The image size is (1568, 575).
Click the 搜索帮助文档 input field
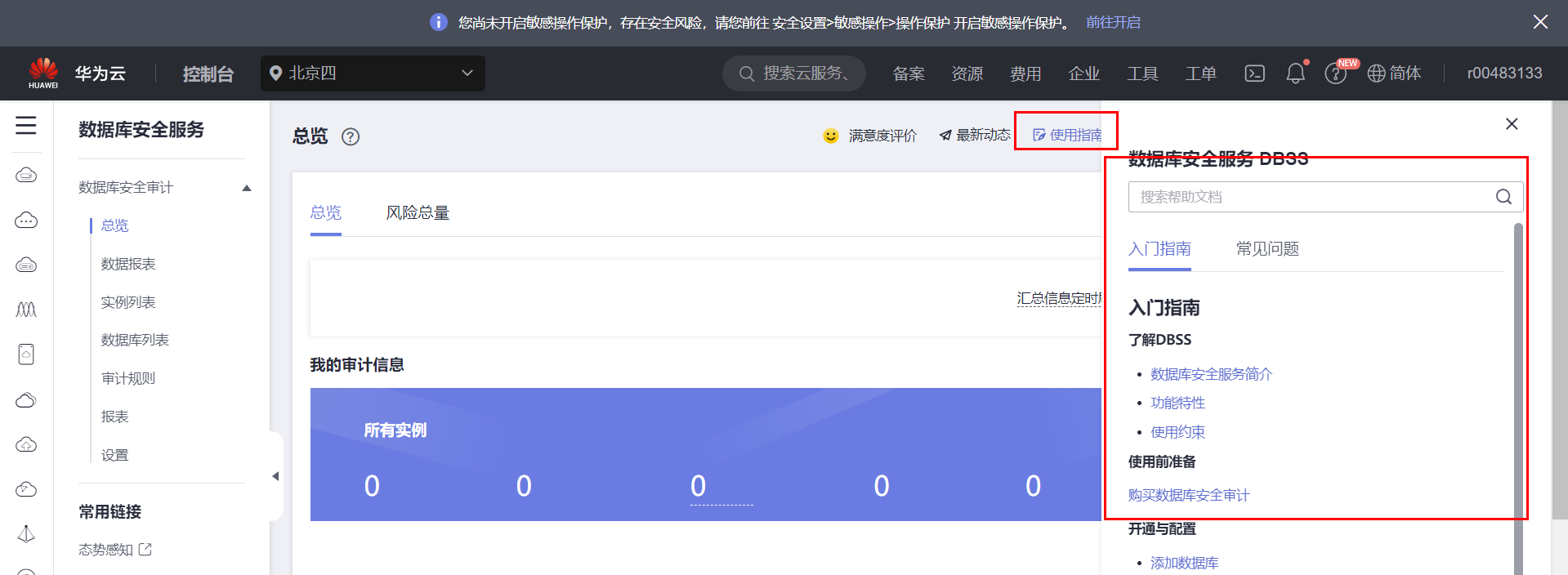point(1325,197)
